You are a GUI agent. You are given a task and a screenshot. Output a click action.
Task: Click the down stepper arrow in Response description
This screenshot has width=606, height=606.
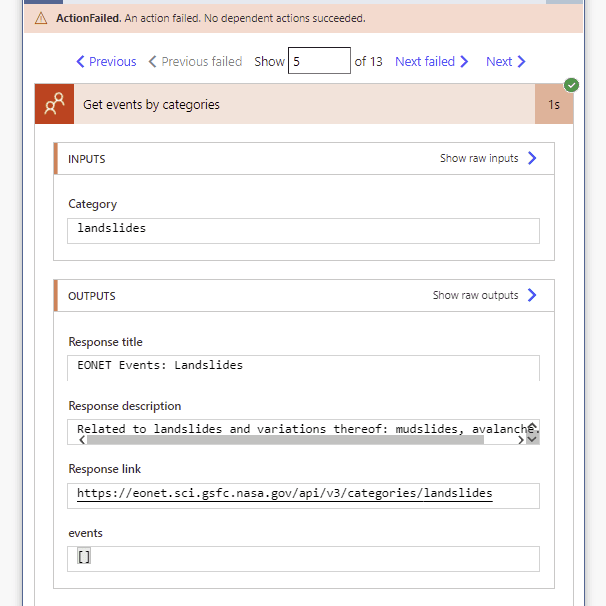[533, 439]
